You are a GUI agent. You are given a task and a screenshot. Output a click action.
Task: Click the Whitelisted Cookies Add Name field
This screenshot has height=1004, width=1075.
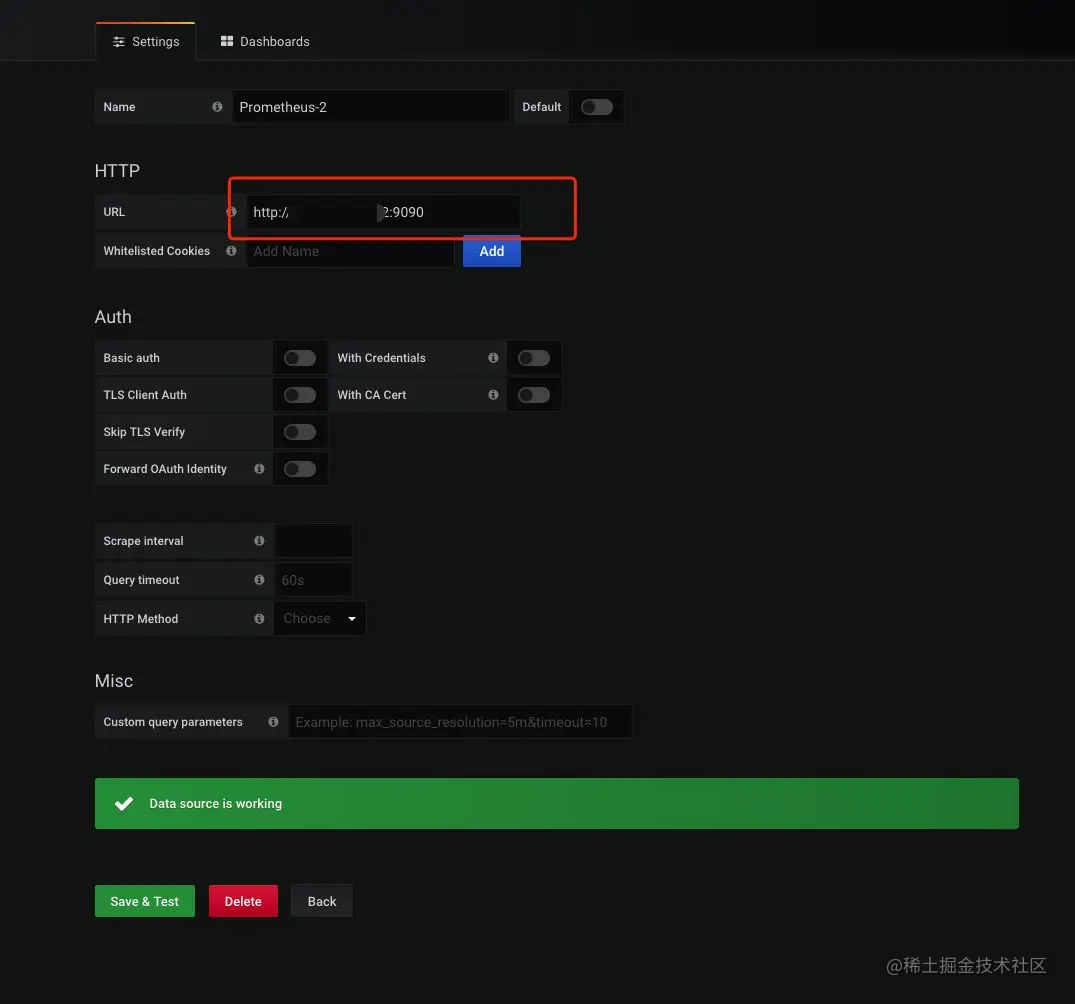pos(350,251)
